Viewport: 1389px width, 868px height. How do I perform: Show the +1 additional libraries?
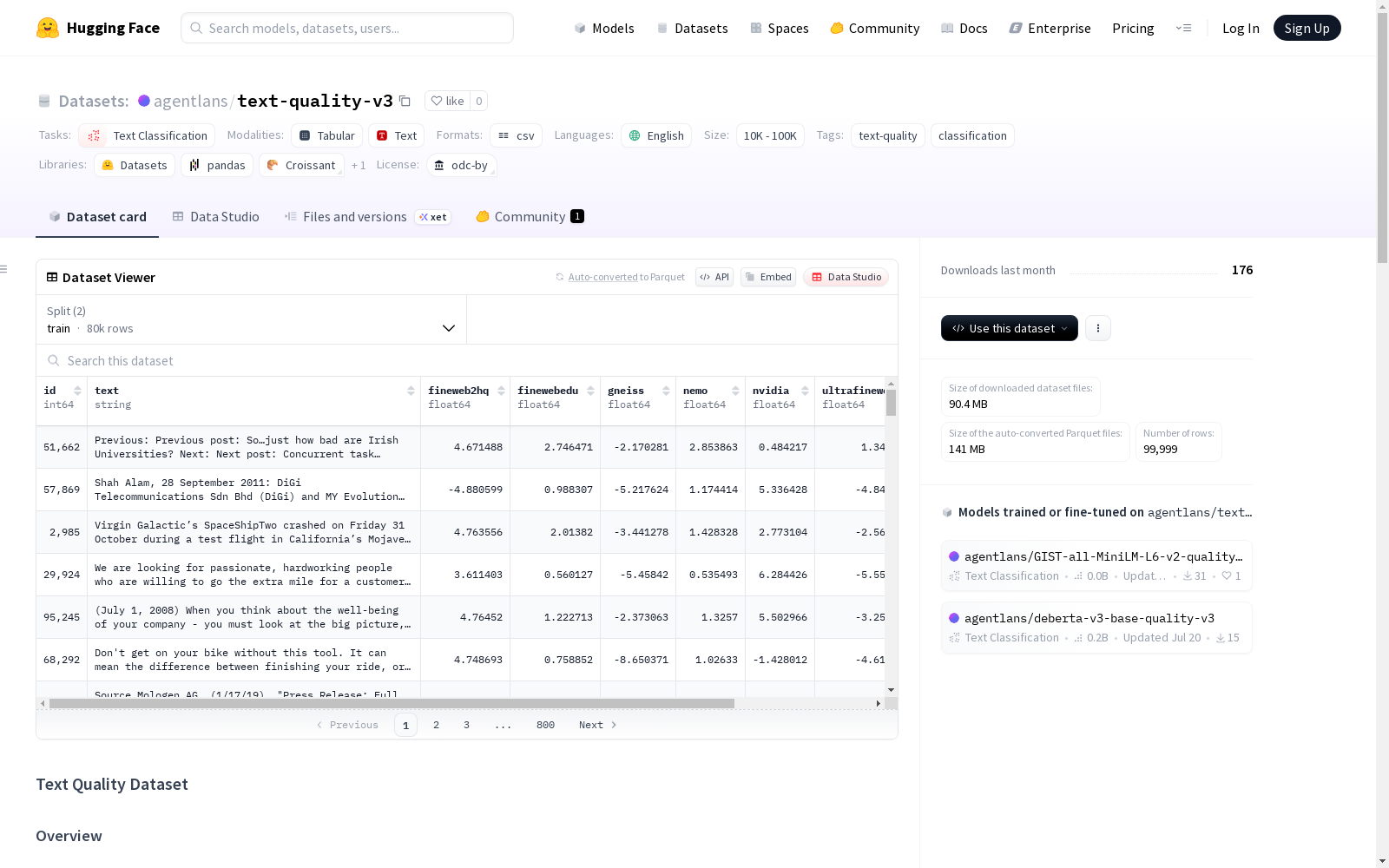(x=359, y=165)
